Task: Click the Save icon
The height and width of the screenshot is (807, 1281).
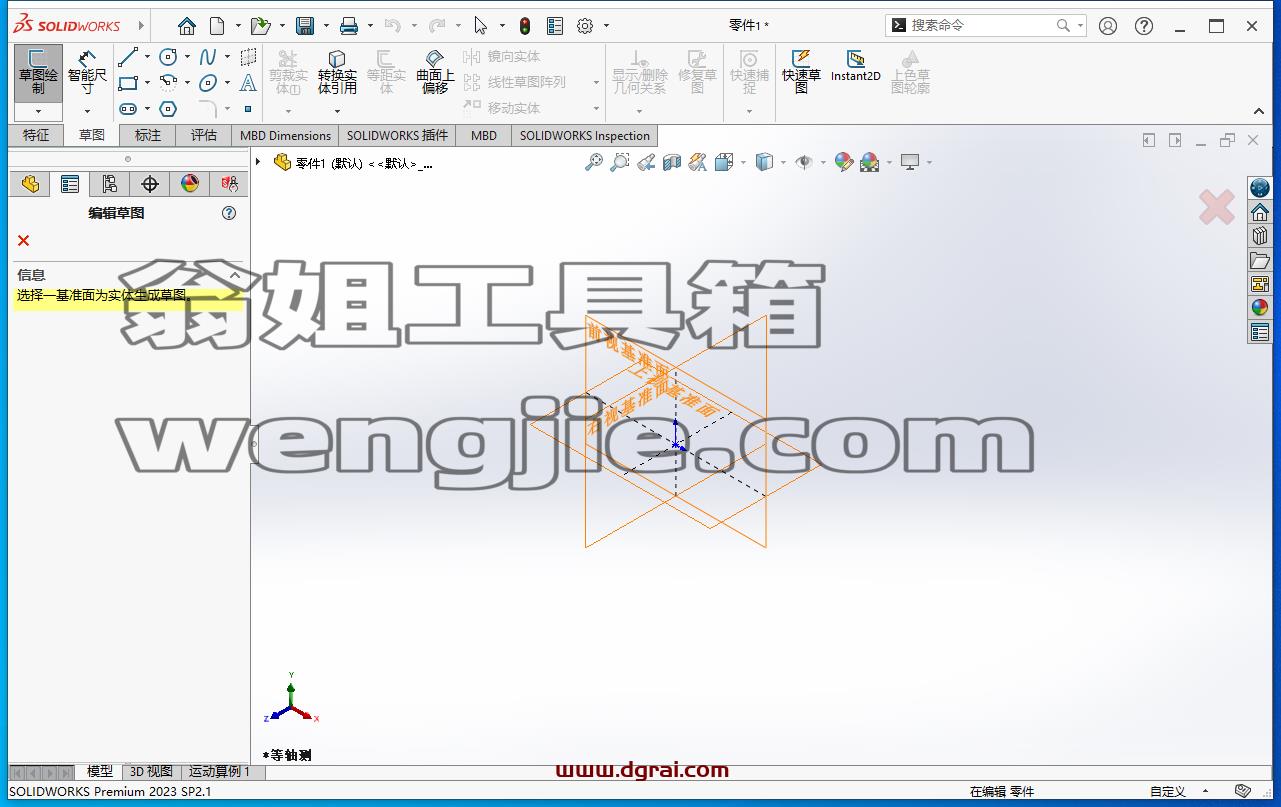Action: [305, 26]
